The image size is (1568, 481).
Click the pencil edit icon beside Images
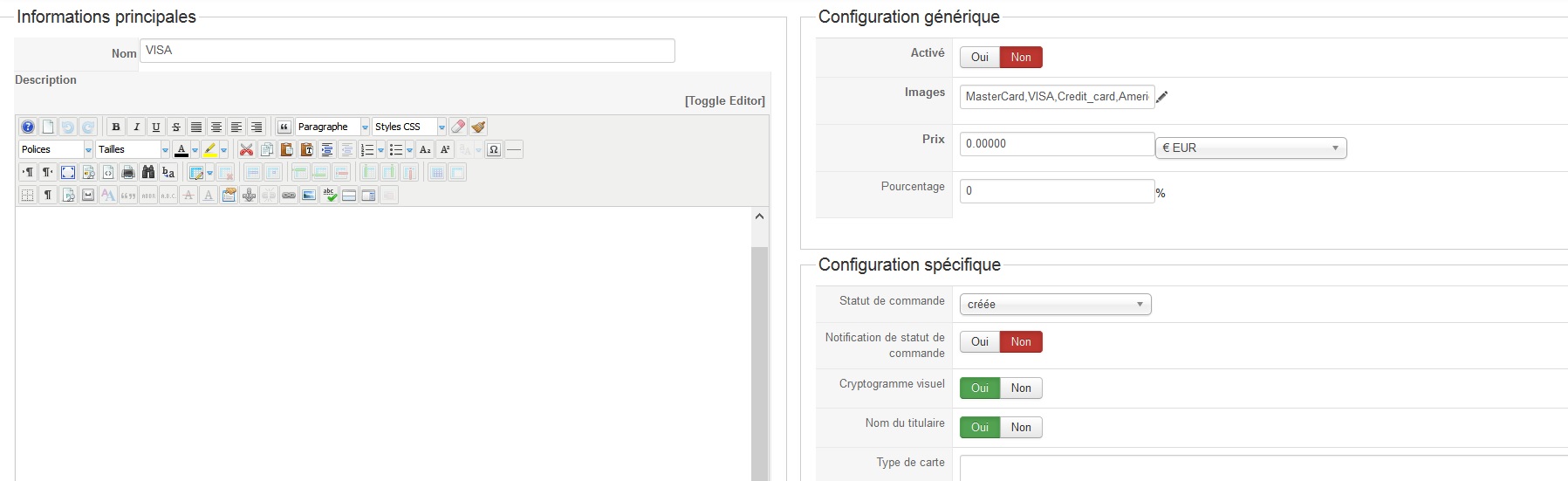1162,97
